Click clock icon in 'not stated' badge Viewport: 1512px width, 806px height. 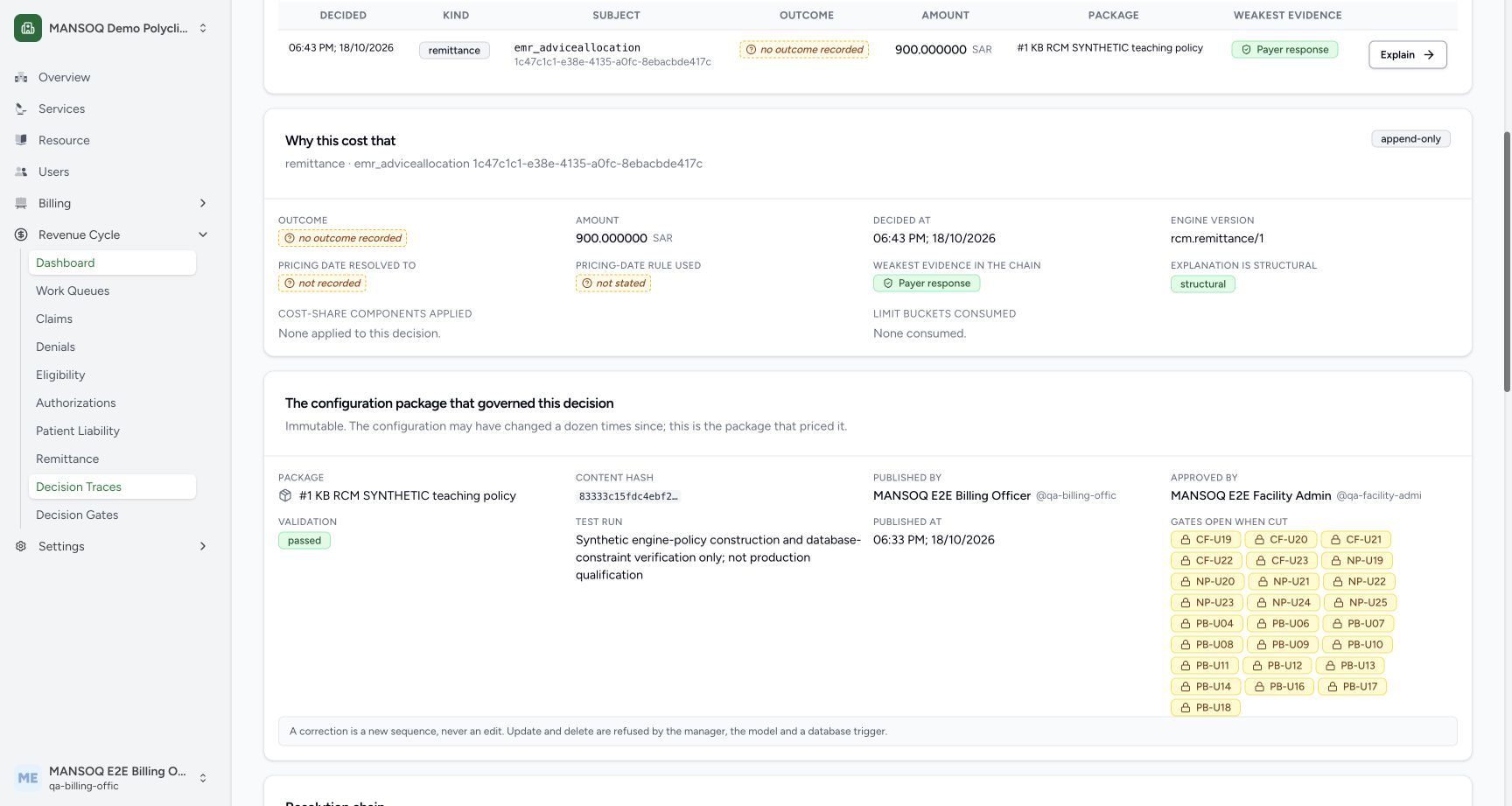pos(587,284)
